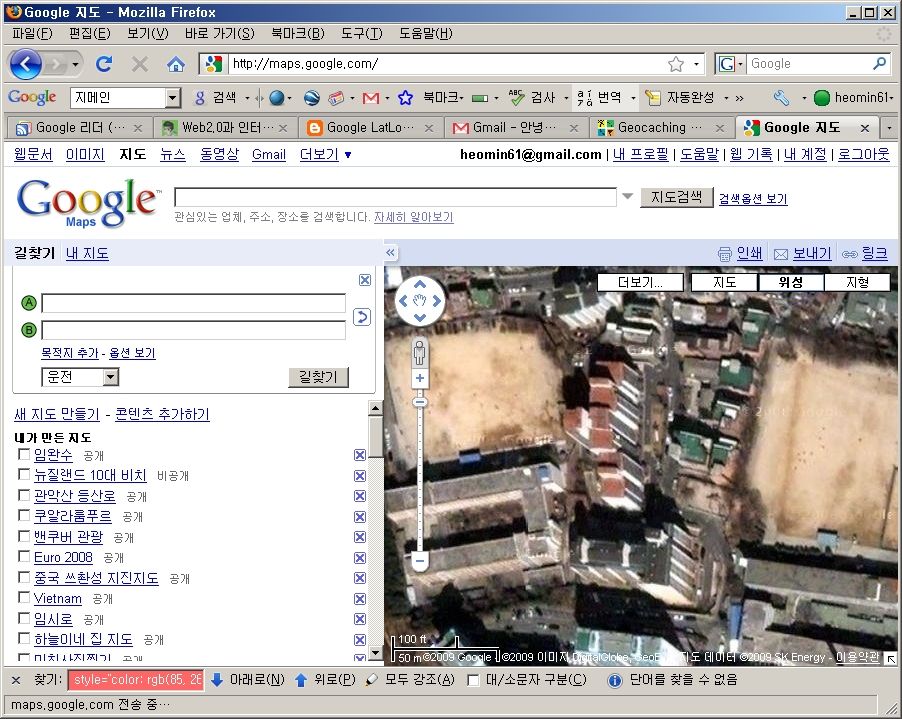Zoom out with the map minus button
This screenshot has width=902, height=719.
point(420,561)
